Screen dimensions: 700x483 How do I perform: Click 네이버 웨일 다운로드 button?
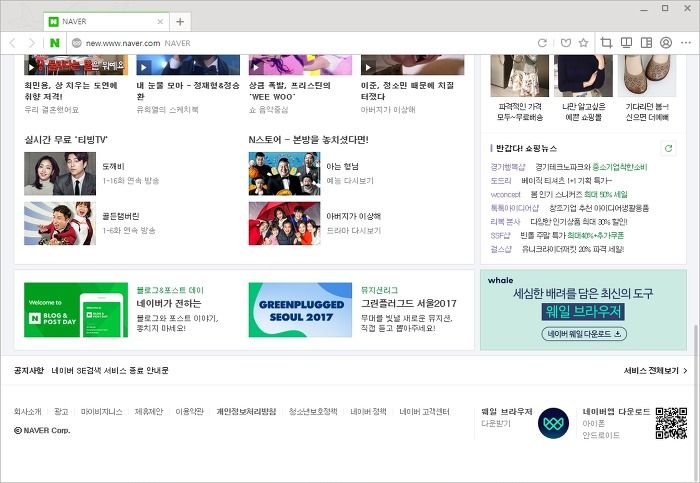point(584,334)
